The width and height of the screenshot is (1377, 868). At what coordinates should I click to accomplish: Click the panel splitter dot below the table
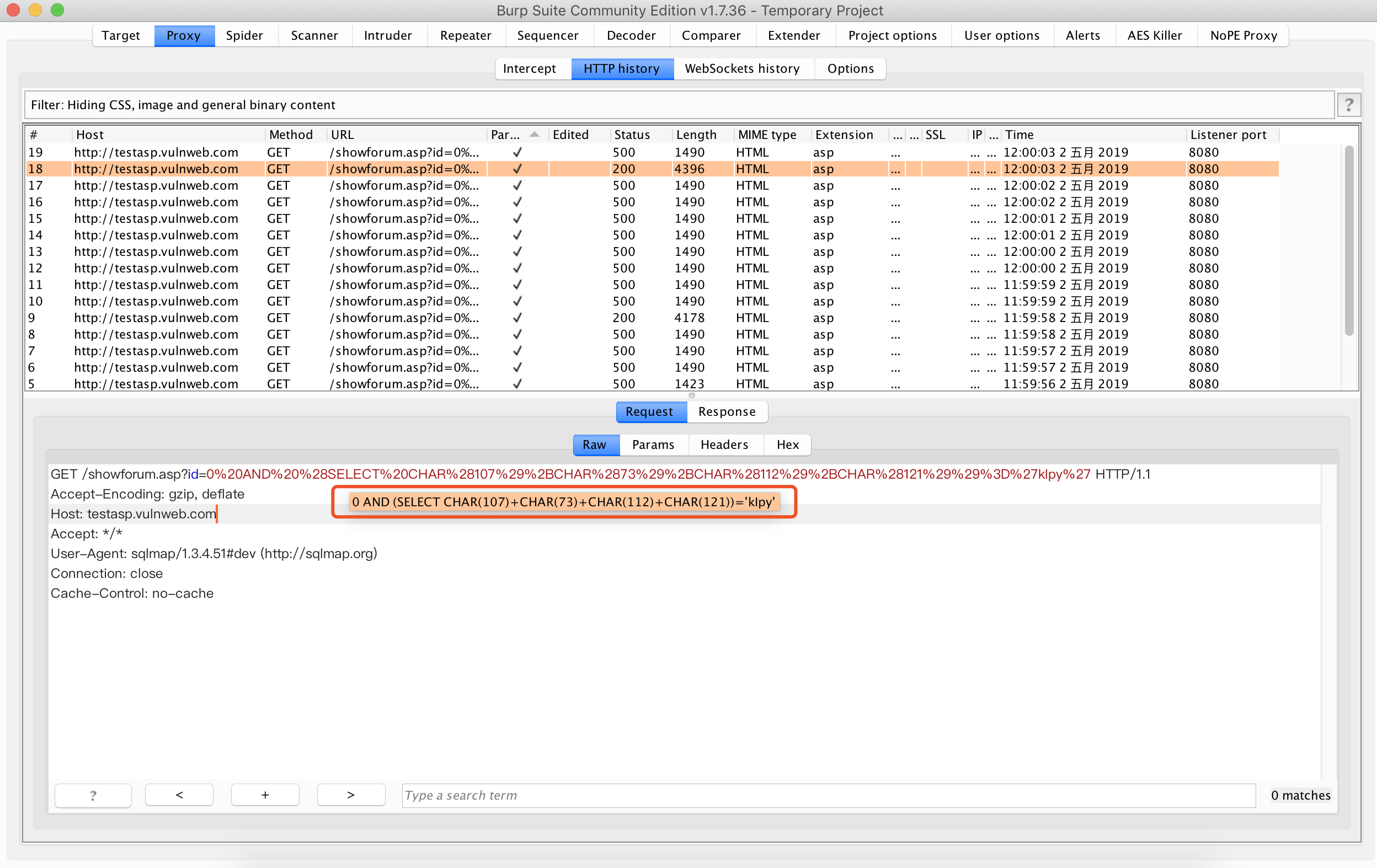(691, 395)
